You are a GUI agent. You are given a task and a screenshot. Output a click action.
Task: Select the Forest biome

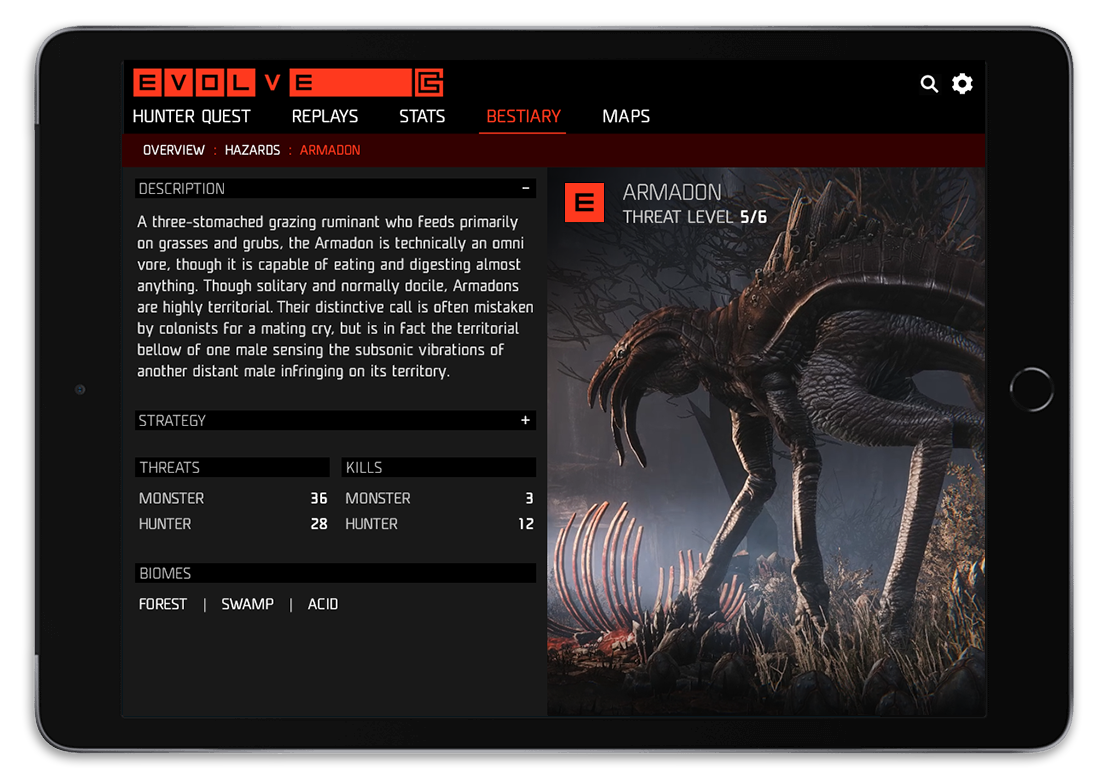(x=163, y=604)
